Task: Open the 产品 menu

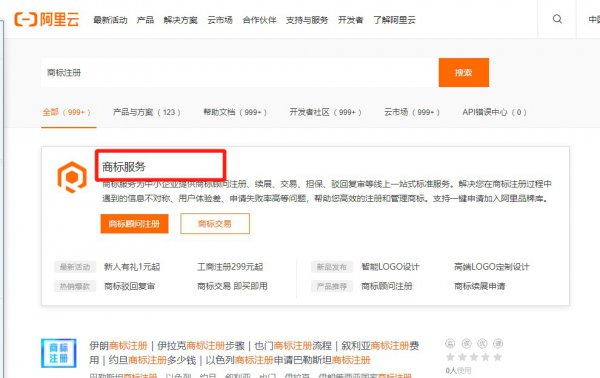Action: click(145, 20)
